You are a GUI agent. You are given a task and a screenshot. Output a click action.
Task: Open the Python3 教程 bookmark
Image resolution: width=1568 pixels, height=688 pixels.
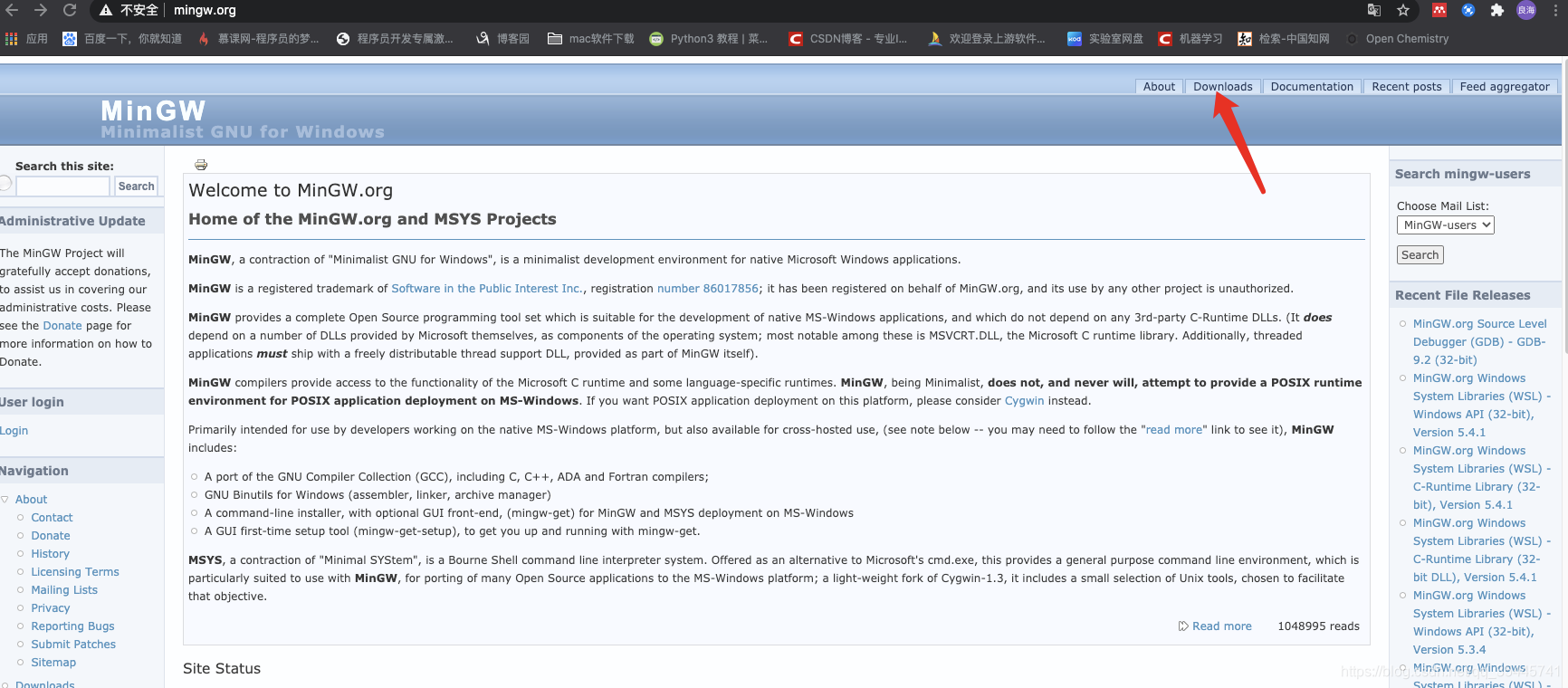(x=709, y=39)
